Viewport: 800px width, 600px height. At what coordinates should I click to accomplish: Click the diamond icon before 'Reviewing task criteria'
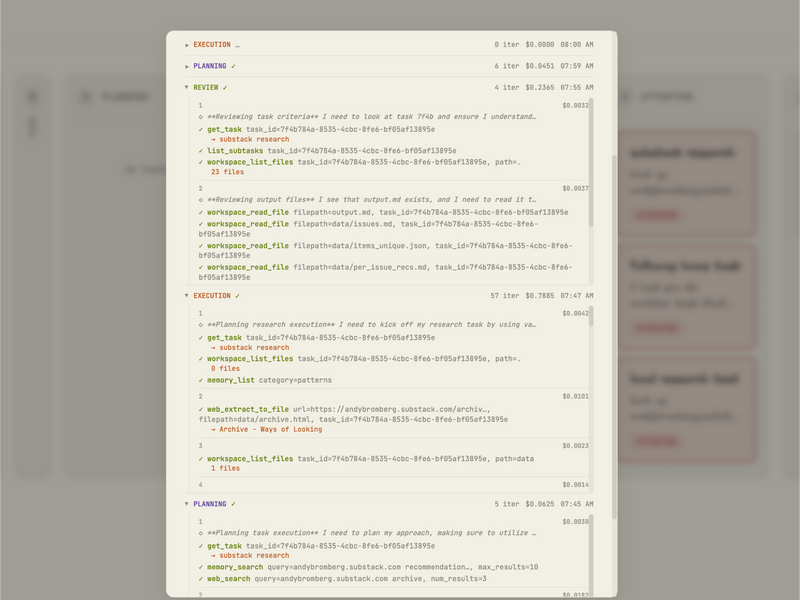[201, 117]
